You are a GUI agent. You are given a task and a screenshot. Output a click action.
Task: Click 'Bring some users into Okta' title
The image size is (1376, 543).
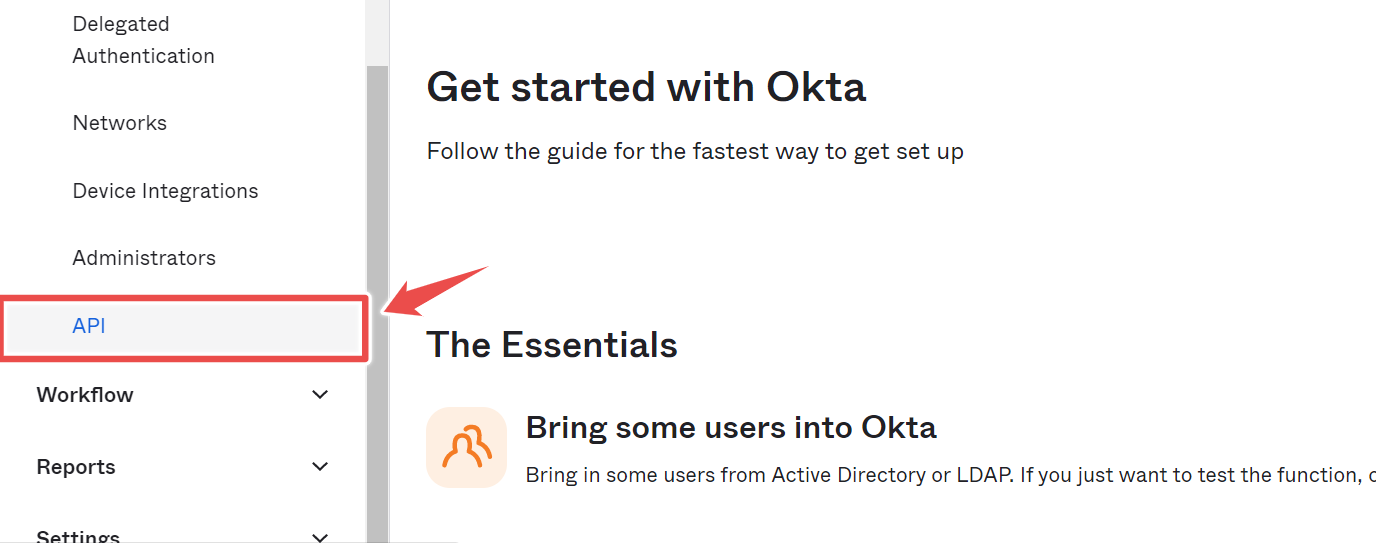pyautogui.click(x=731, y=428)
